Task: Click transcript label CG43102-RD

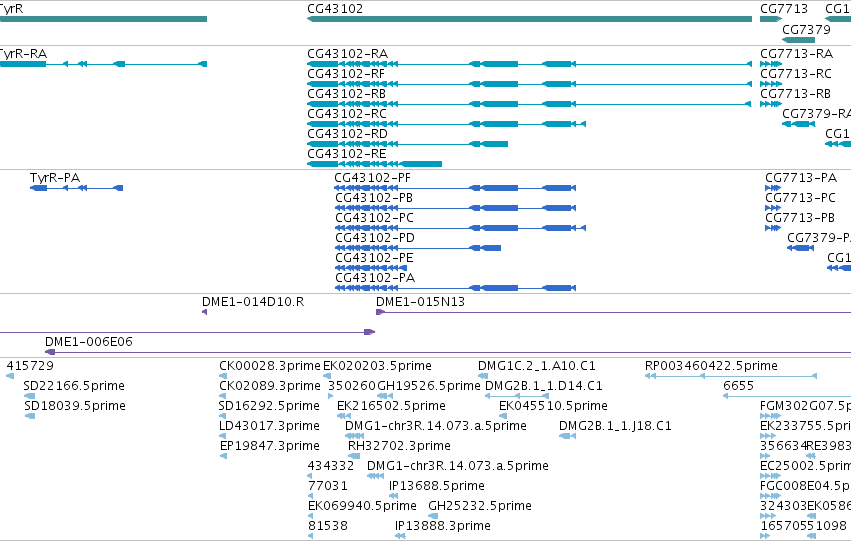Action: pos(347,134)
